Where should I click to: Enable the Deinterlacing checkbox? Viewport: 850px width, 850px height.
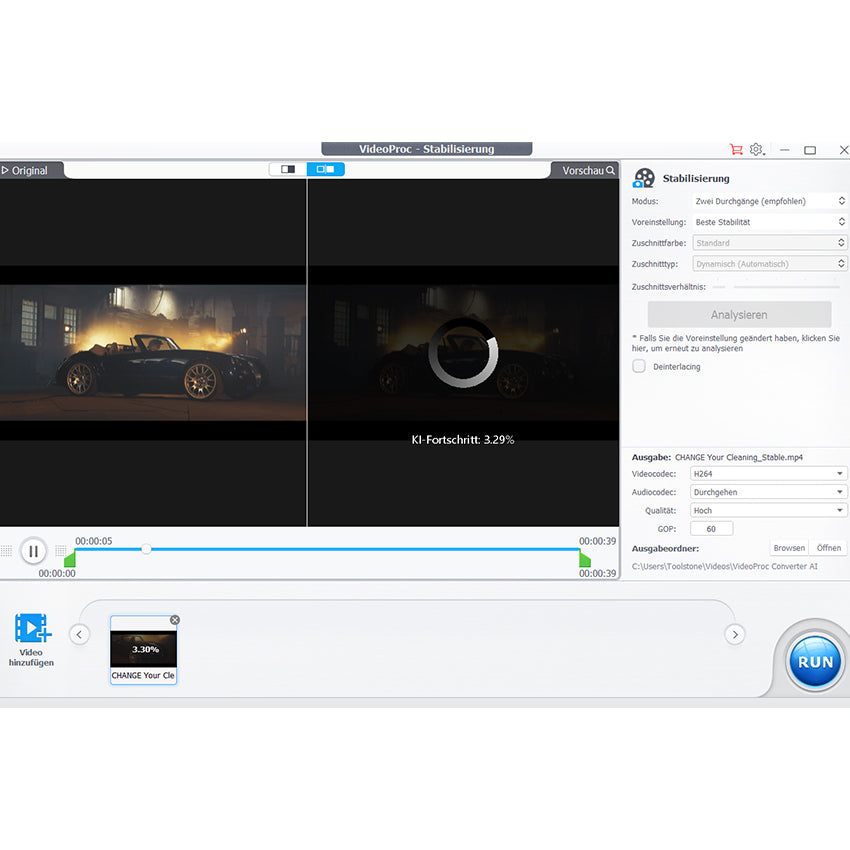coord(638,367)
